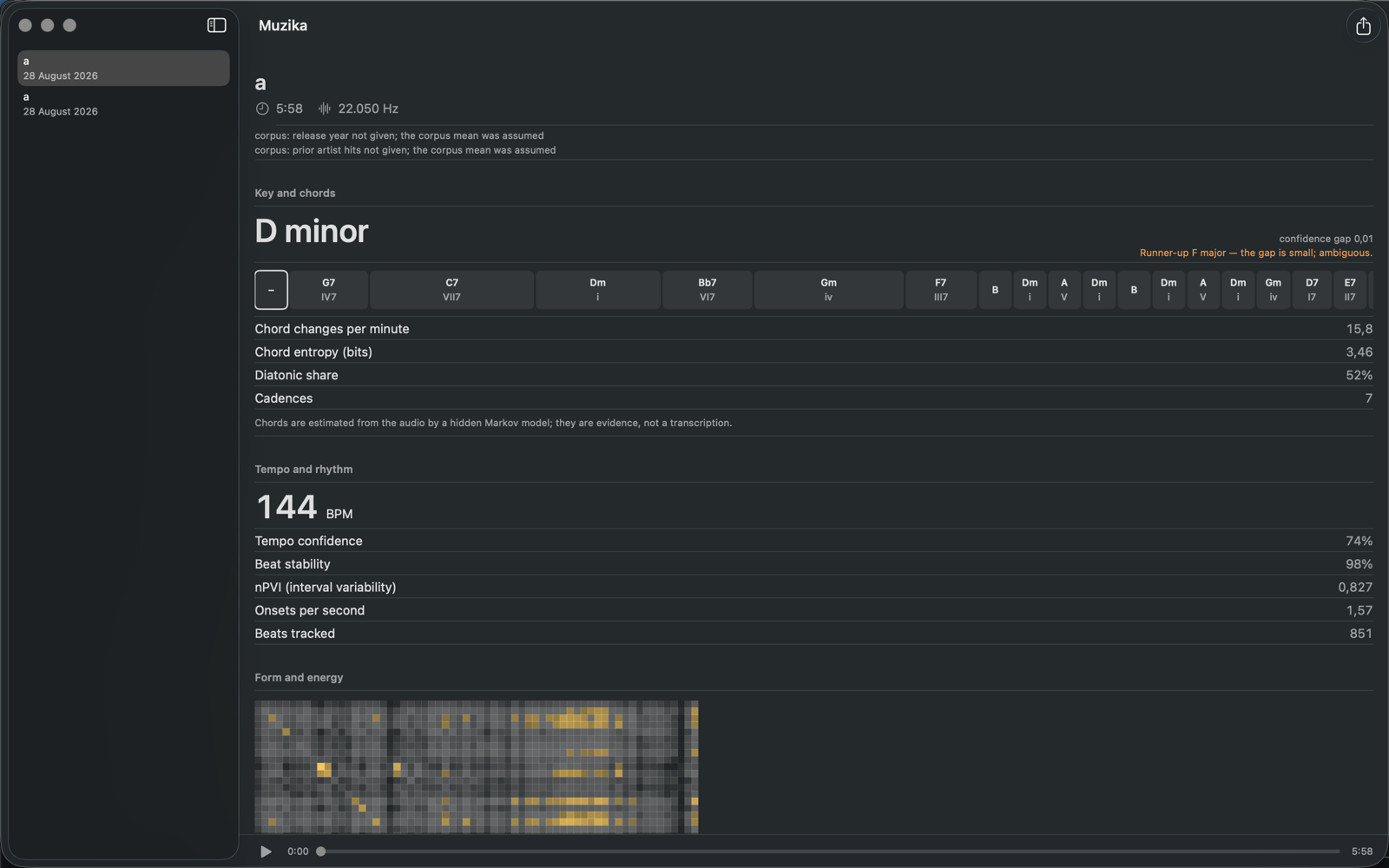Click the 'Chord changes per minute' row
The image size is (1389, 868).
tap(813, 329)
